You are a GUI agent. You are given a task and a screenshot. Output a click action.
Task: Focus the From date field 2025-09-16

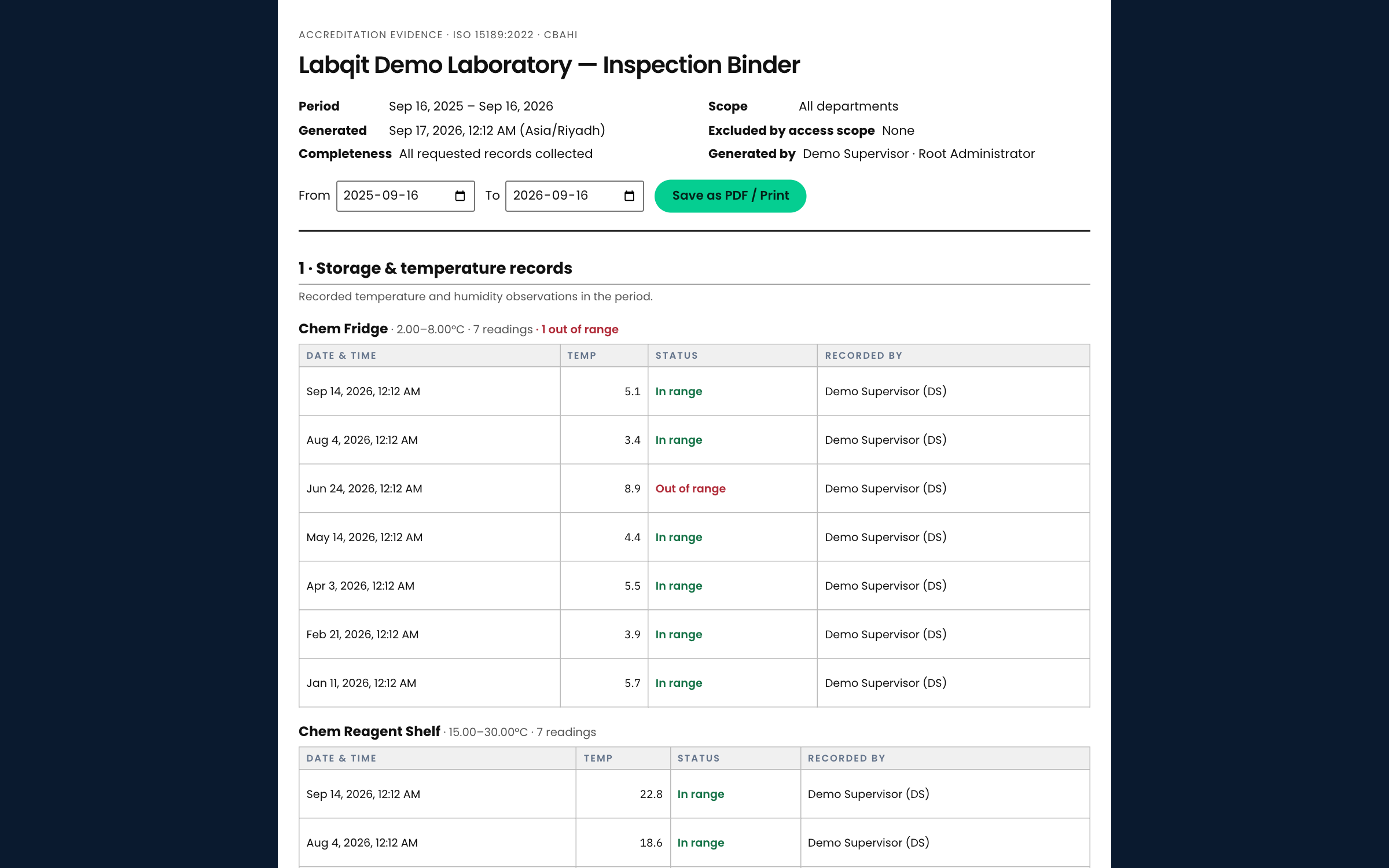point(405,196)
